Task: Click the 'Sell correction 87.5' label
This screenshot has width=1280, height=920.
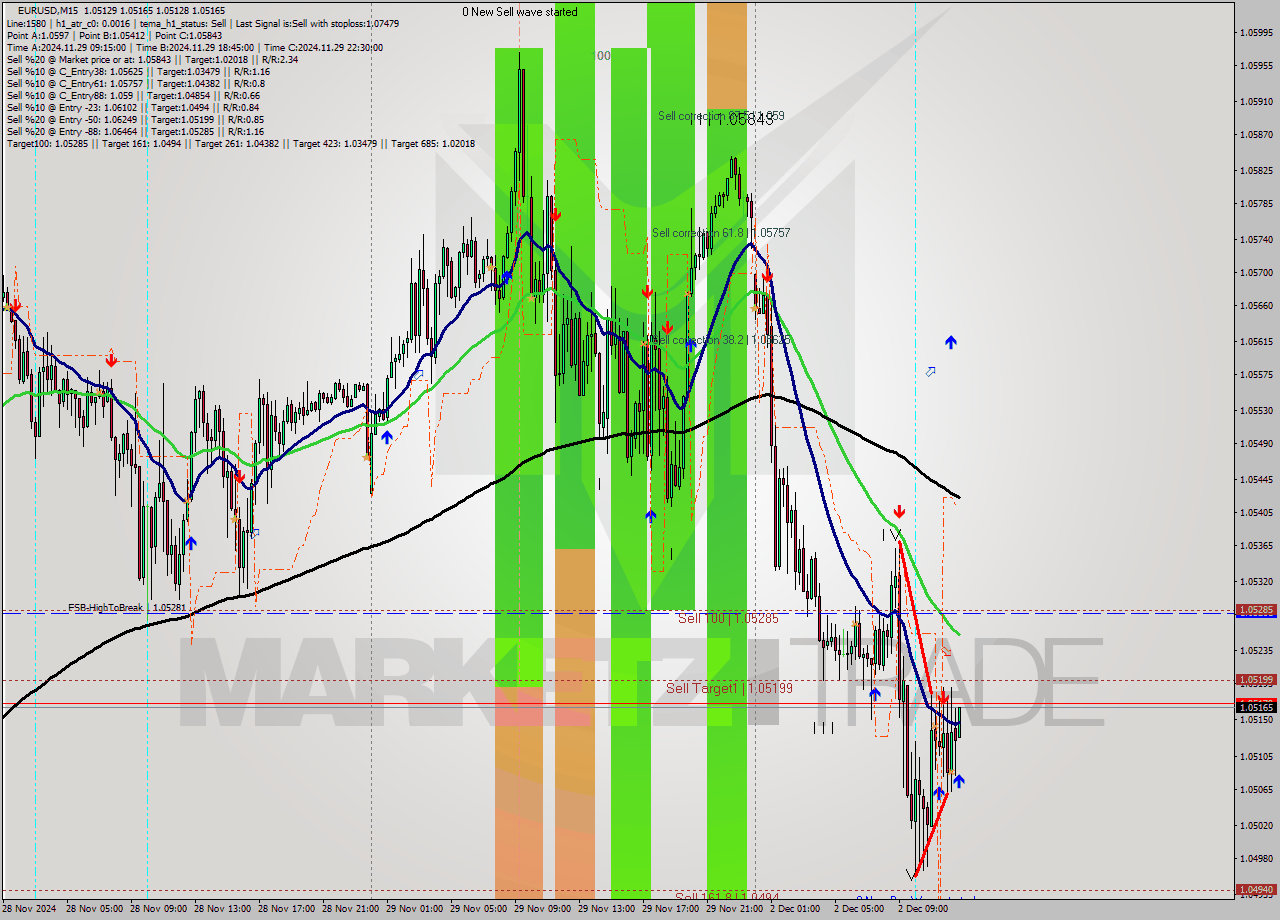Action: 721,116
